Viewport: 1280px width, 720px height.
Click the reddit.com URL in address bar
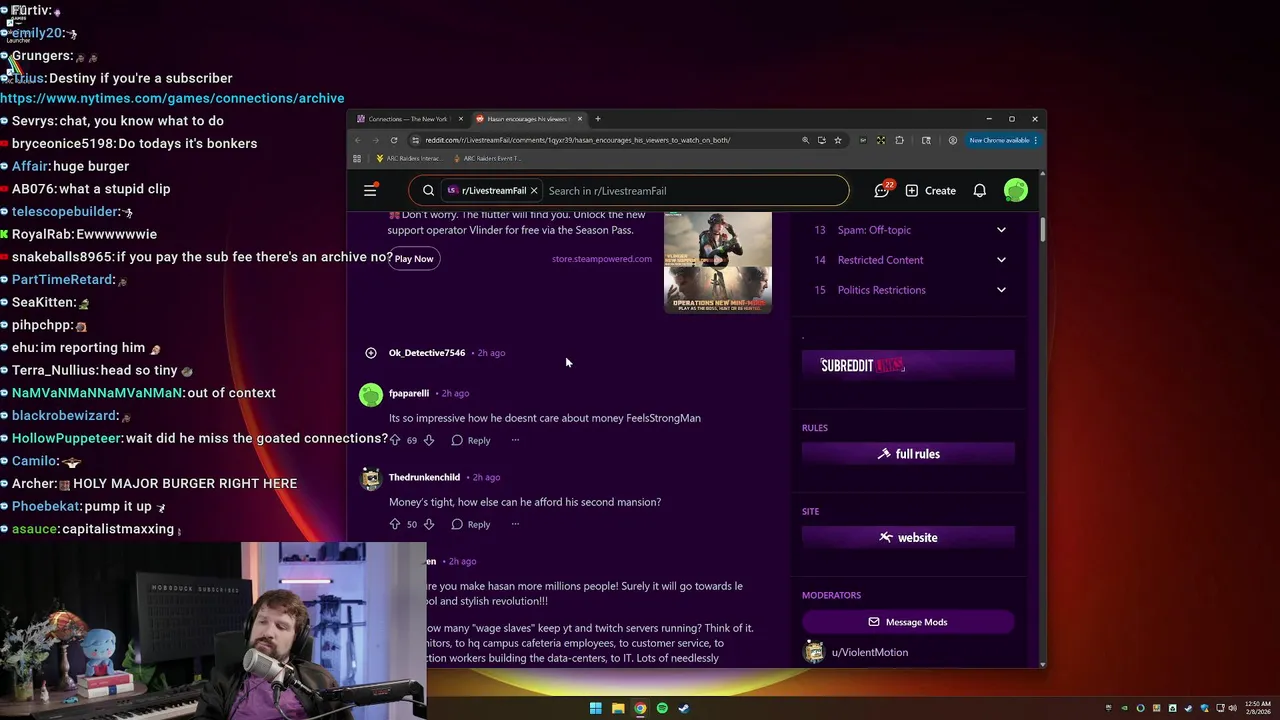point(577,140)
